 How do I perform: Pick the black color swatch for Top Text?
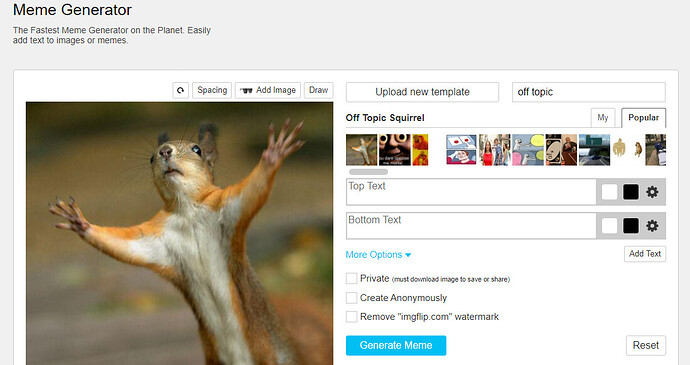(631, 192)
